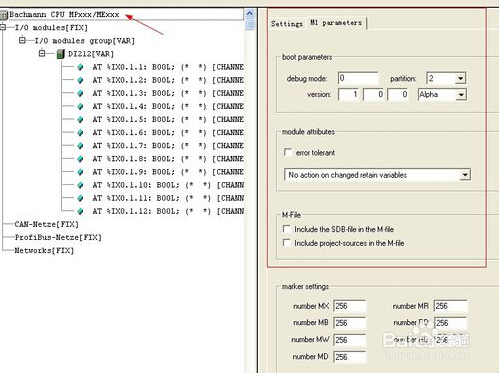Screen dimensions: 501x376
Task: Select channel icon for %IX0.1.9
Action: [80, 172]
